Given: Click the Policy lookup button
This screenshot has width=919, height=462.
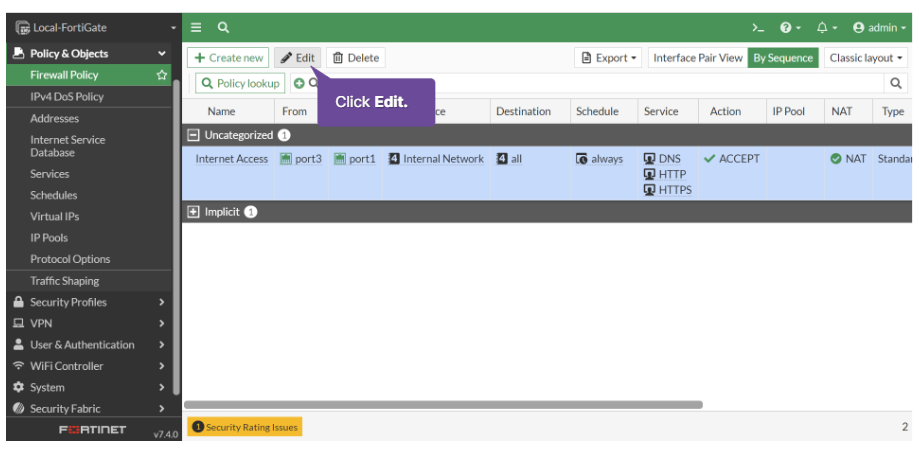Looking at the screenshot, I should [240, 83].
